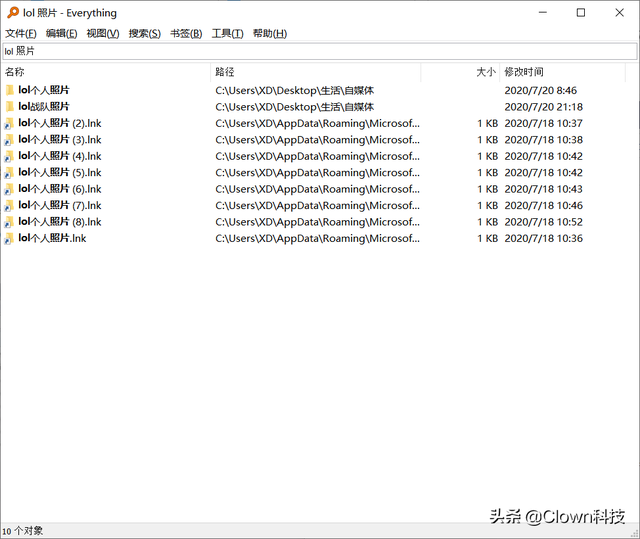Open the 工具(T) menu
The width and height of the screenshot is (640, 539).
coord(227,33)
